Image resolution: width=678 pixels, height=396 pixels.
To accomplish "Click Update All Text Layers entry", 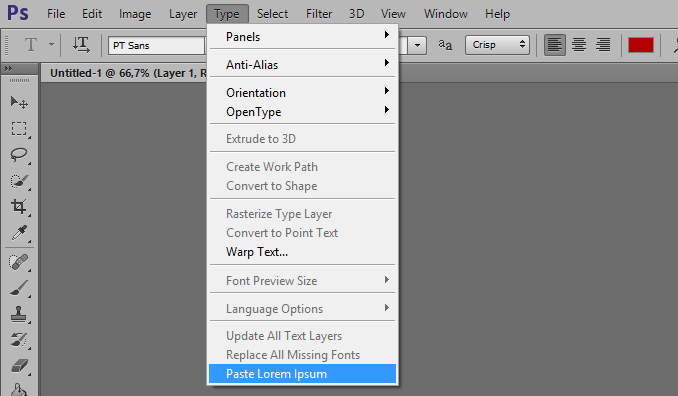I will pyautogui.click(x=303, y=336).
